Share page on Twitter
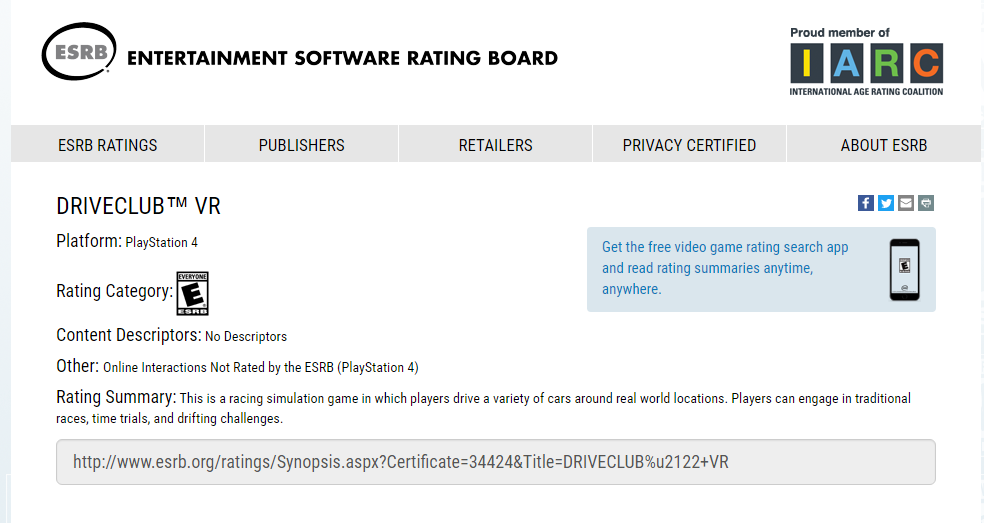Viewport: 984px width, 523px height. click(x=886, y=203)
